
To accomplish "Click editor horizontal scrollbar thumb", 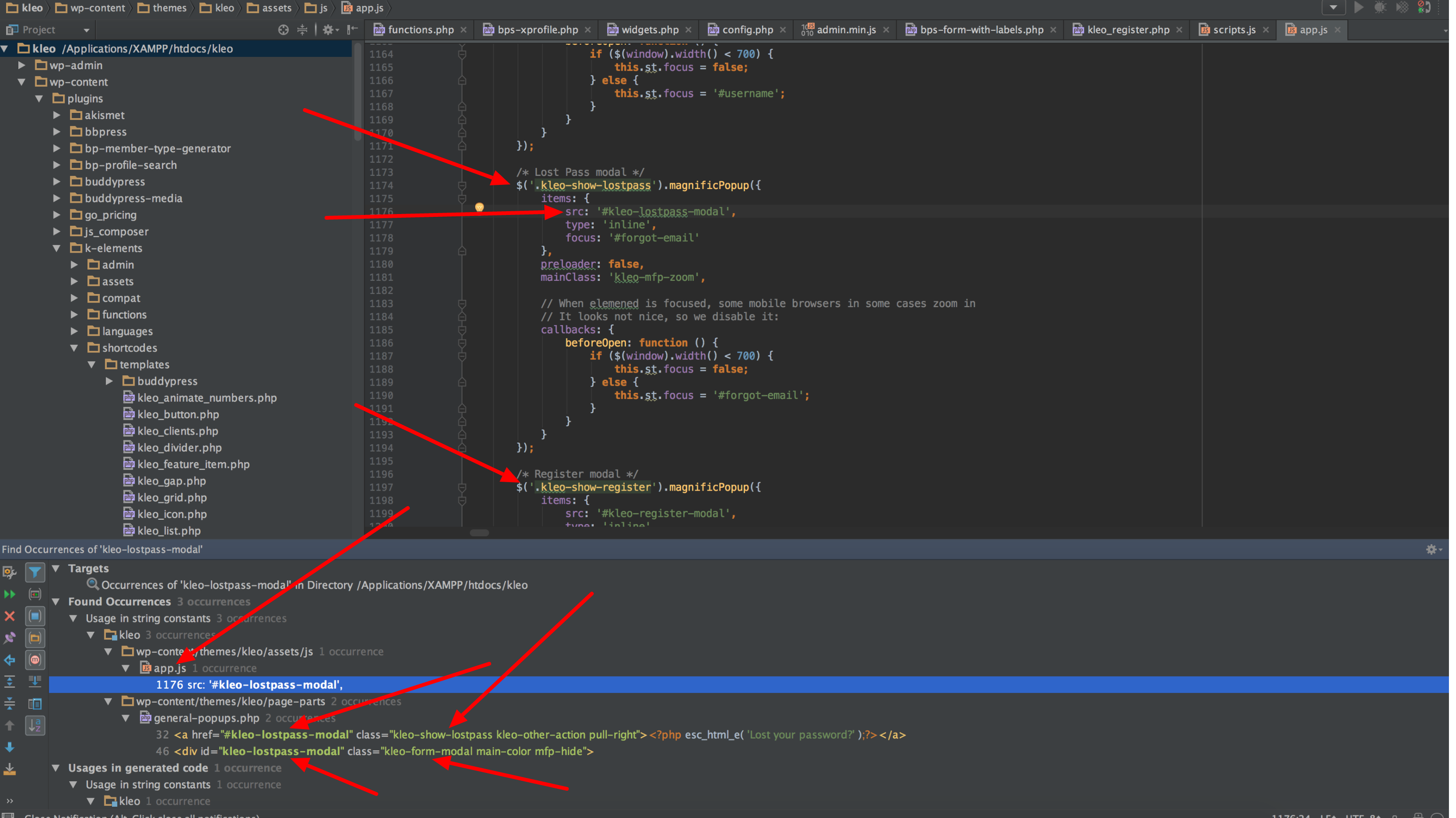I will (x=479, y=533).
